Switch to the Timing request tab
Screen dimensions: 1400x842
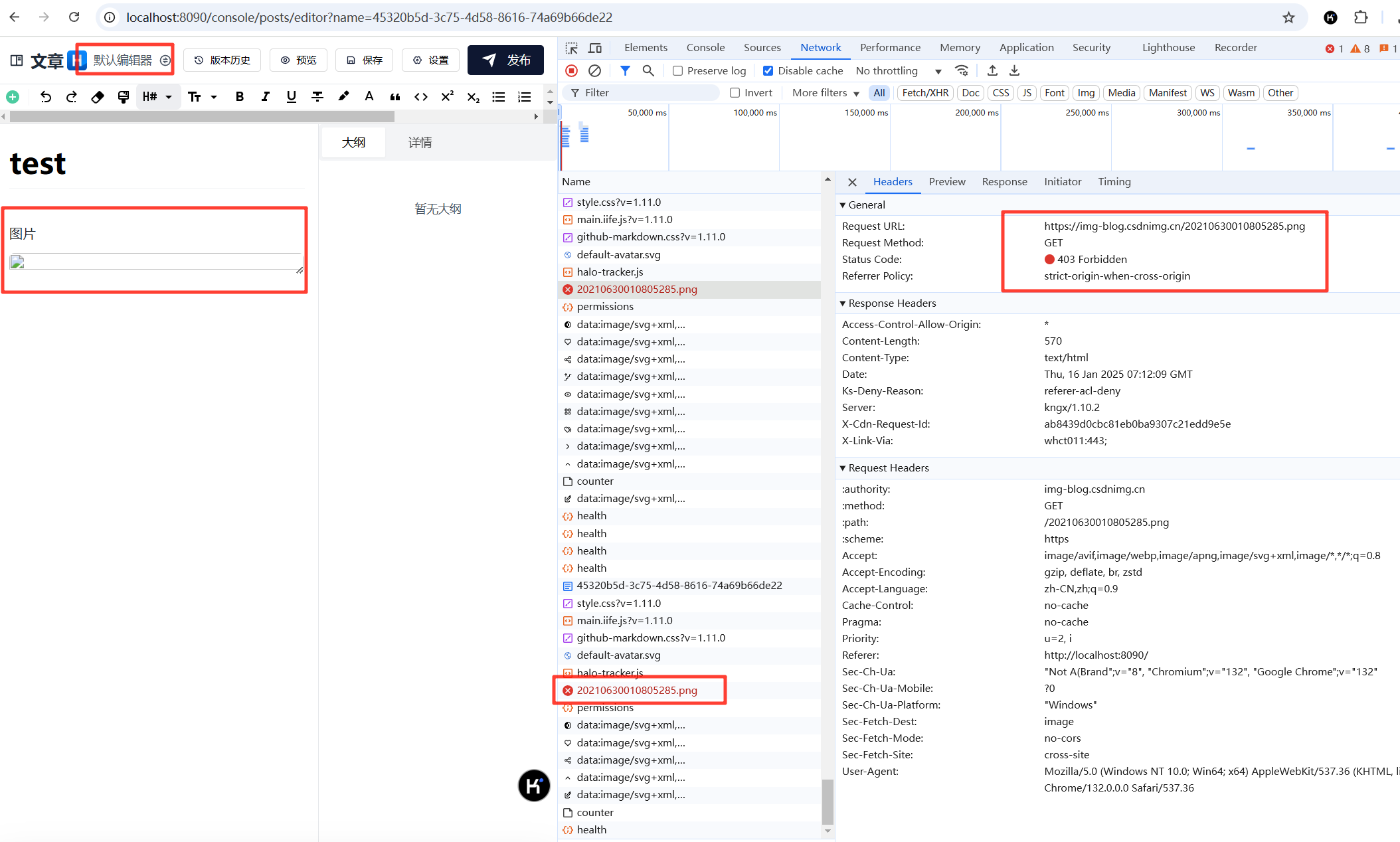pos(1114,181)
